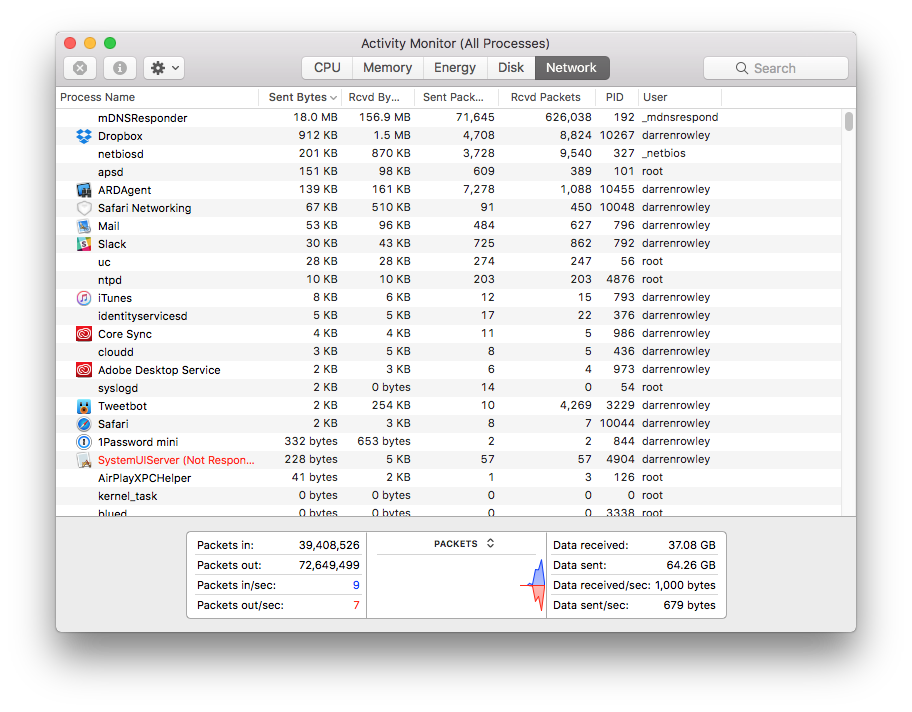912x712 pixels.
Task: Select the mDNSResponder process row
Action: [448, 118]
